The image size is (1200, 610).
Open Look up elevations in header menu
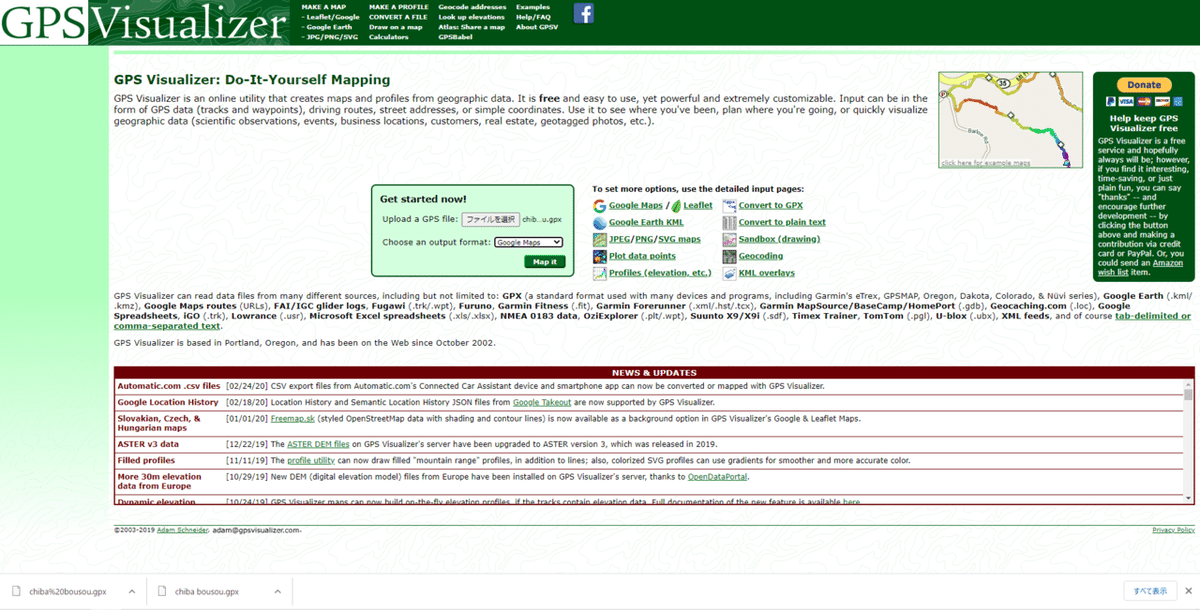point(472,17)
